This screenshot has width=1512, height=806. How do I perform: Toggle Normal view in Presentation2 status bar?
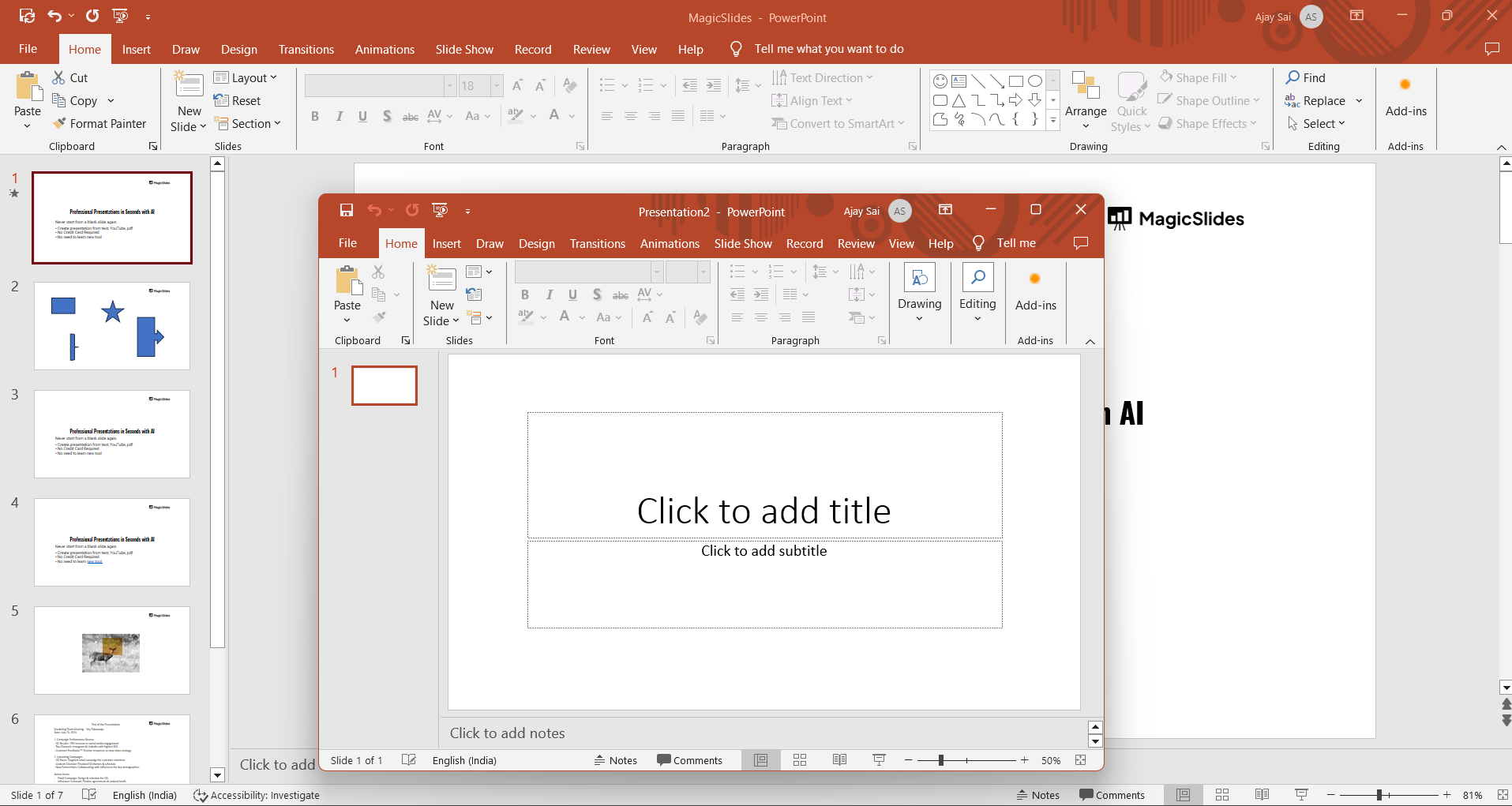point(761,760)
